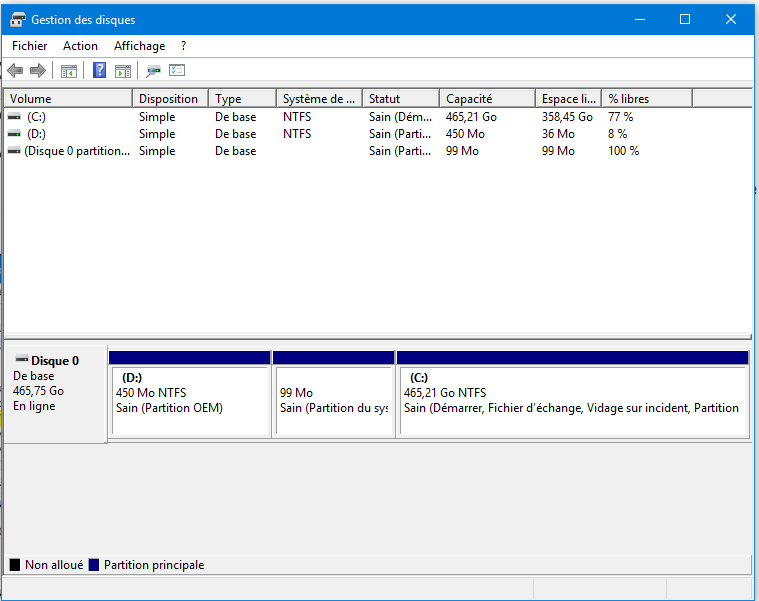This screenshot has width=759, height=601.
Task: Open the ? help menu
Action: pos(183,46)
